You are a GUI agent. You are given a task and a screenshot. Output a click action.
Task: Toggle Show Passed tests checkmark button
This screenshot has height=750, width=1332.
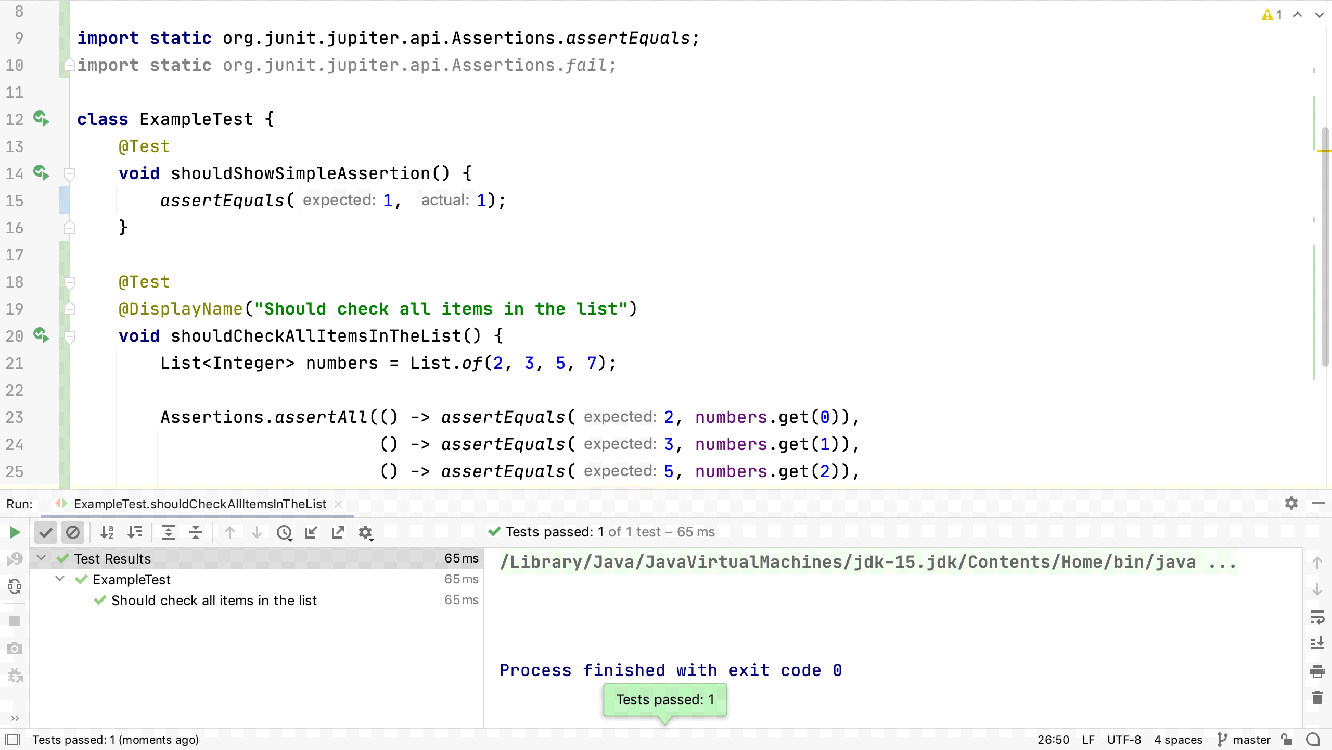[x=46, y=533]
